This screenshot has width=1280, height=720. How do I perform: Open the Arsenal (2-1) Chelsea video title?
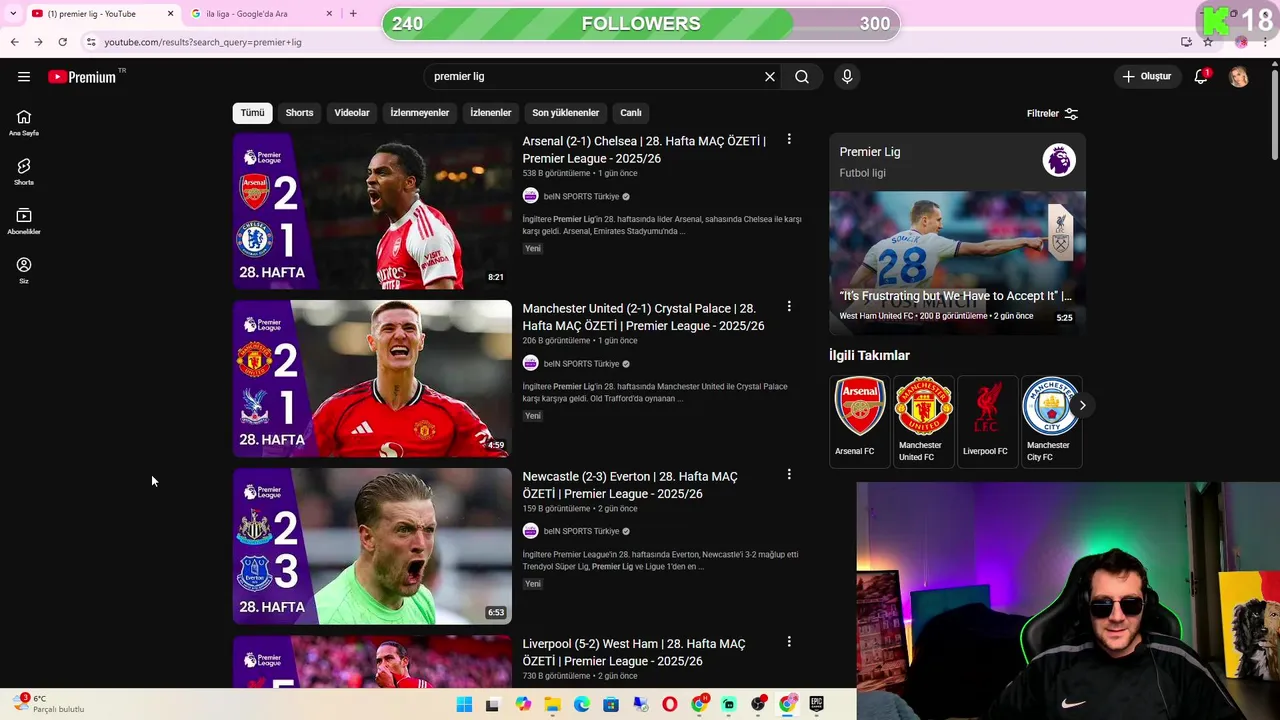tap(644, 150)
